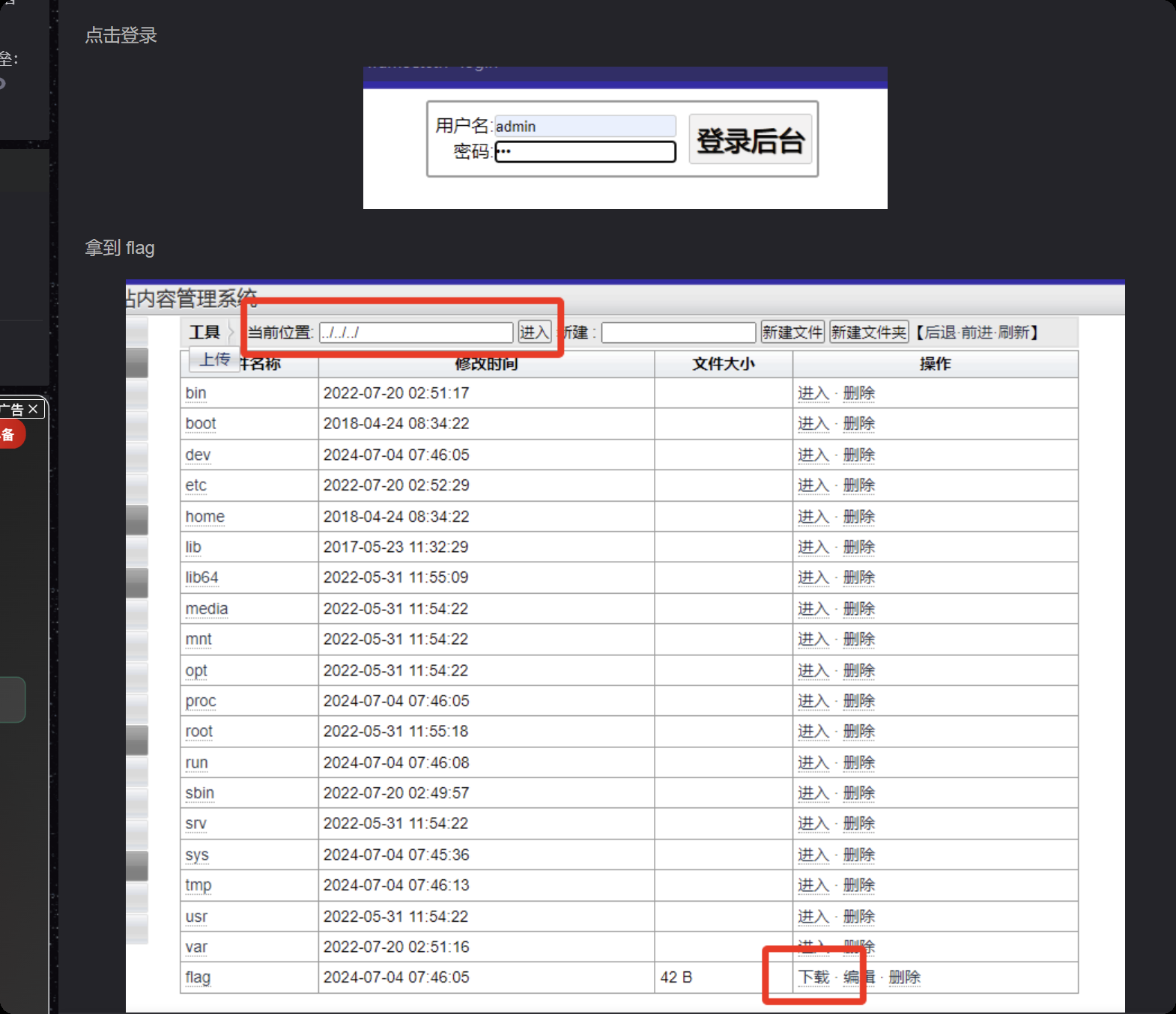Screen dimensions: 1176x1014
Task: Open the 工具 menu in the toolbar
Action: pyautogui.click(x=204, y=333)
